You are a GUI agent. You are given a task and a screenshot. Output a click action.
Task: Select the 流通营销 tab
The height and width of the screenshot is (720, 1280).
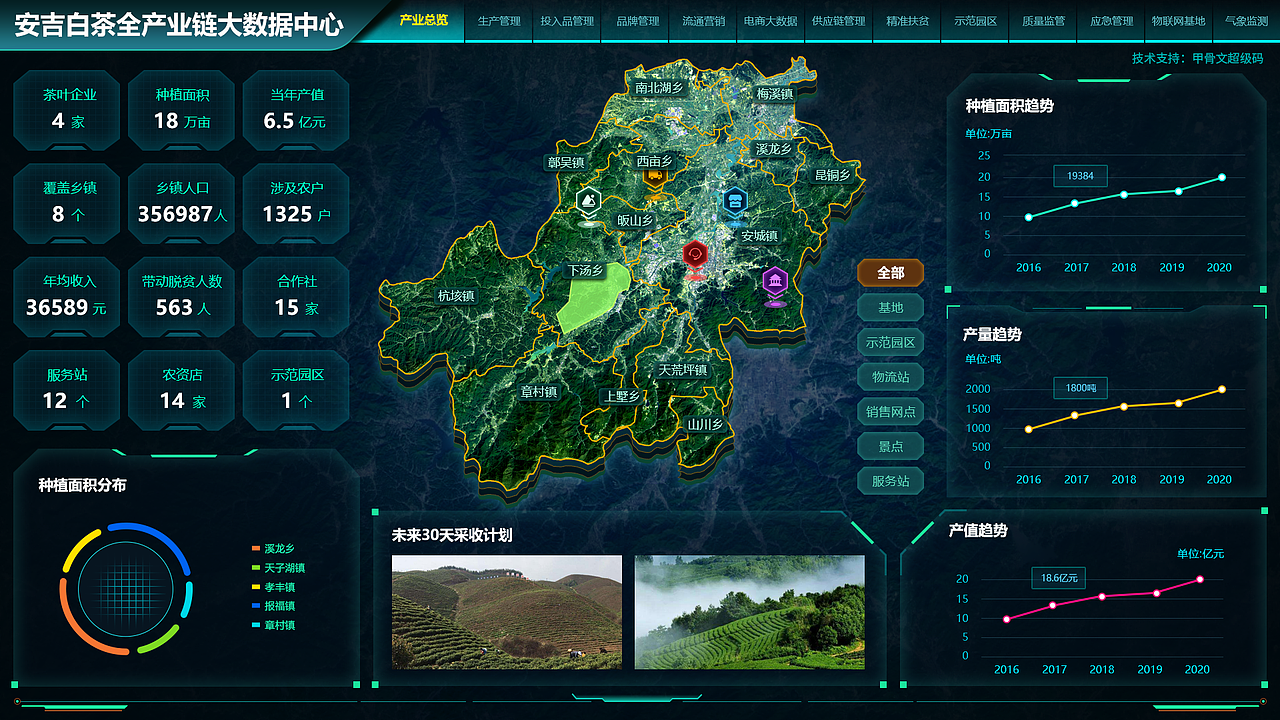(704, 21)
